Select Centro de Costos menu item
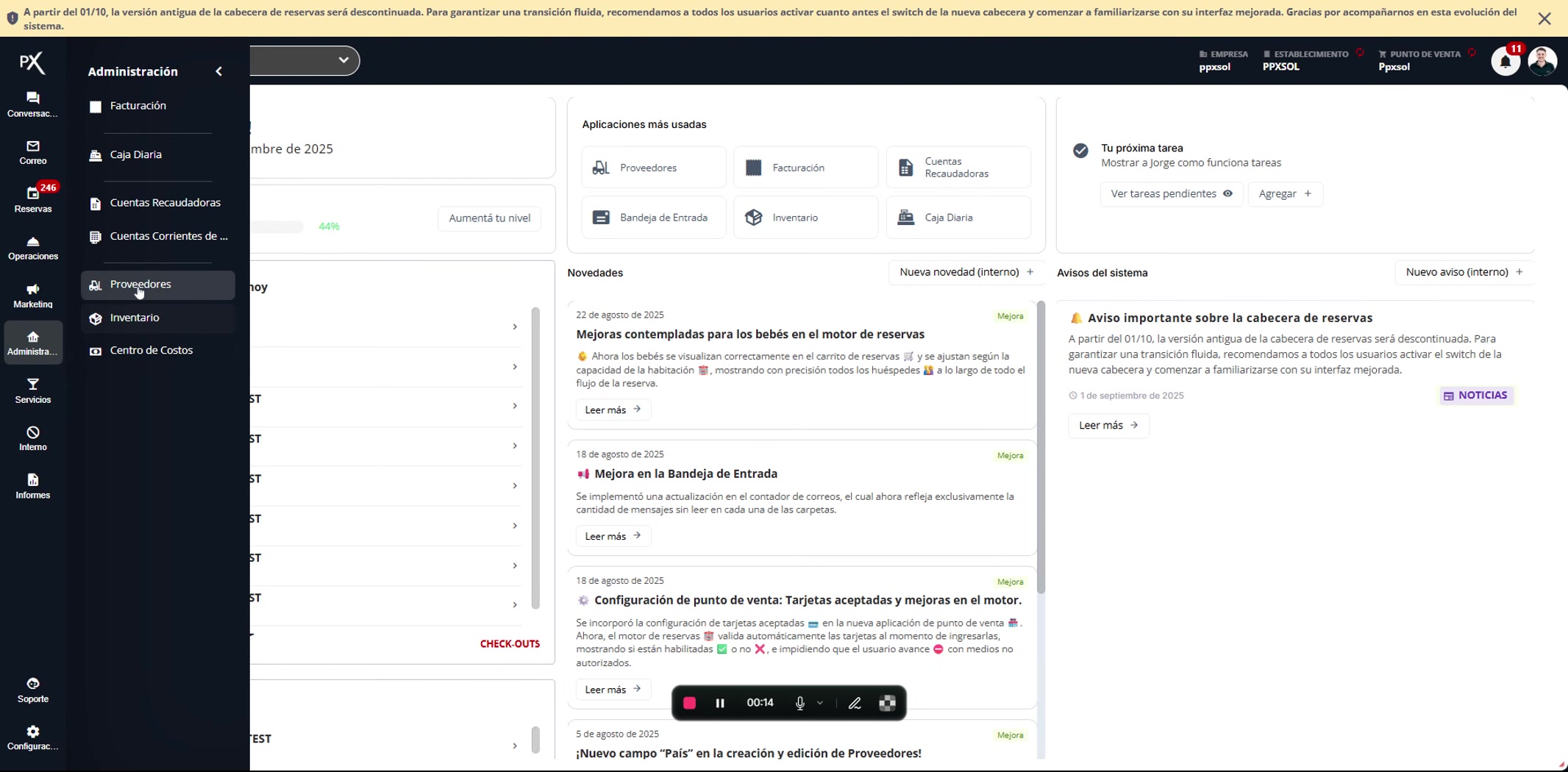Screen dimensions: 1568x772 pos(152,351)
